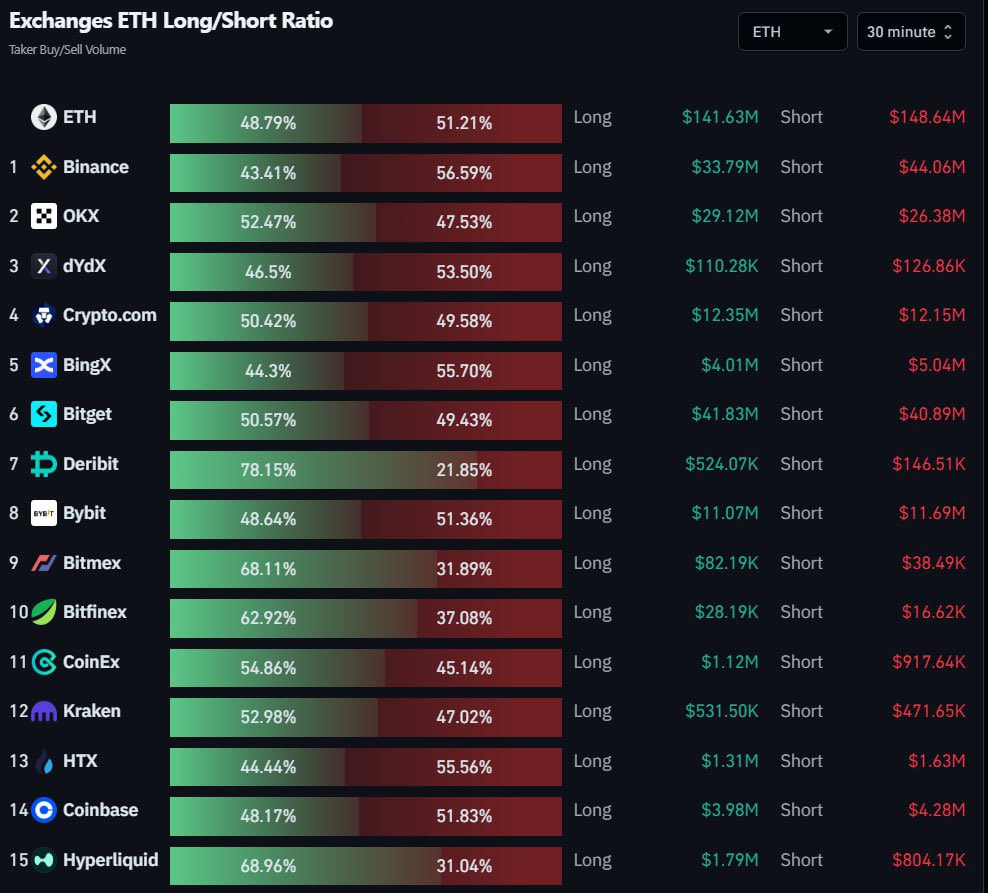Click the Kraken 47.02% short percentage
This screenshot has width=988, height=893.
tap(464, 717)
